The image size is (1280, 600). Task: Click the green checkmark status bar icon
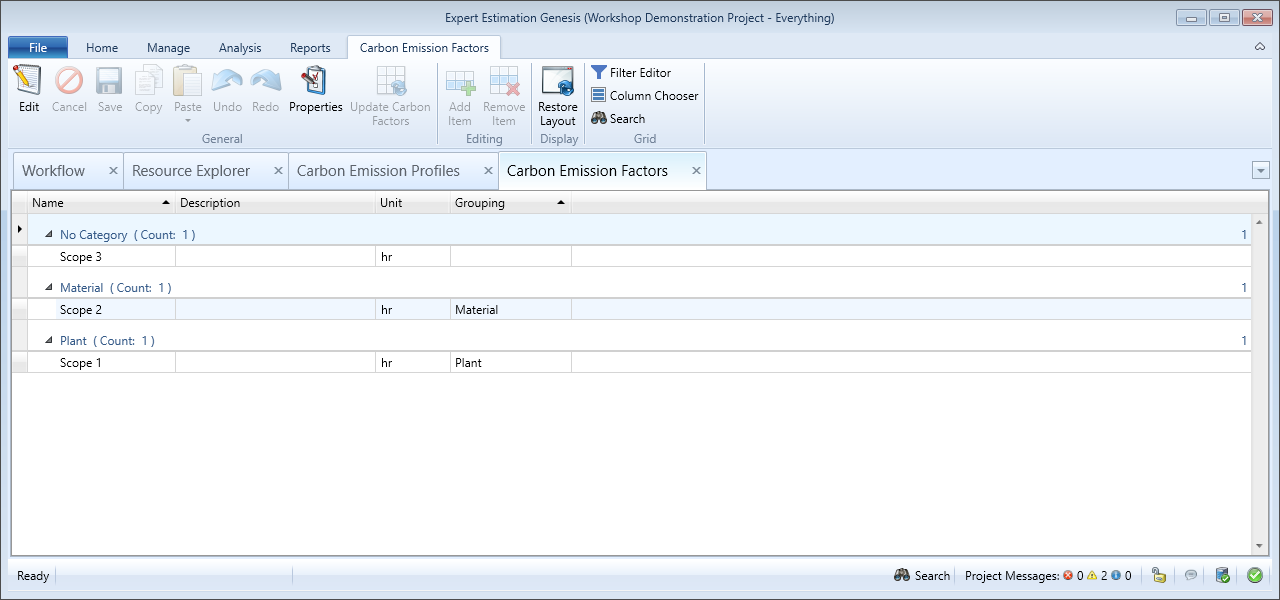coord(1254,575)
